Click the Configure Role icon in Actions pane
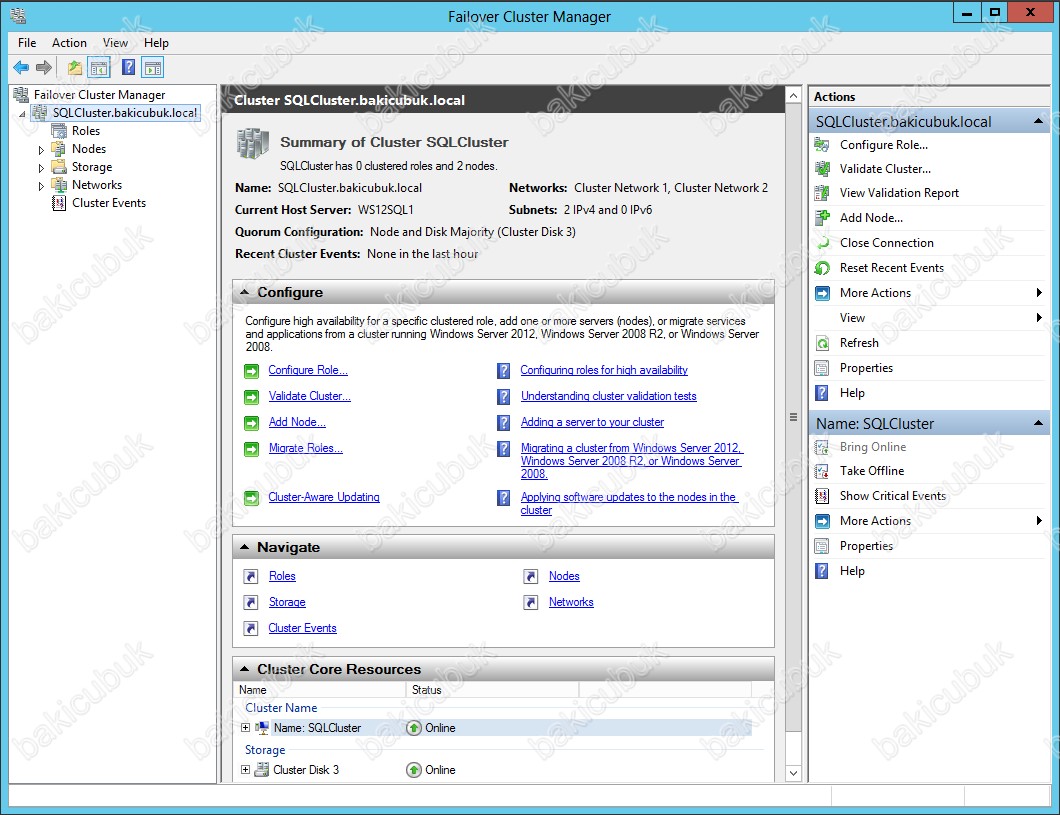Viewport: 1060px width, 815px height. [822, 145]
